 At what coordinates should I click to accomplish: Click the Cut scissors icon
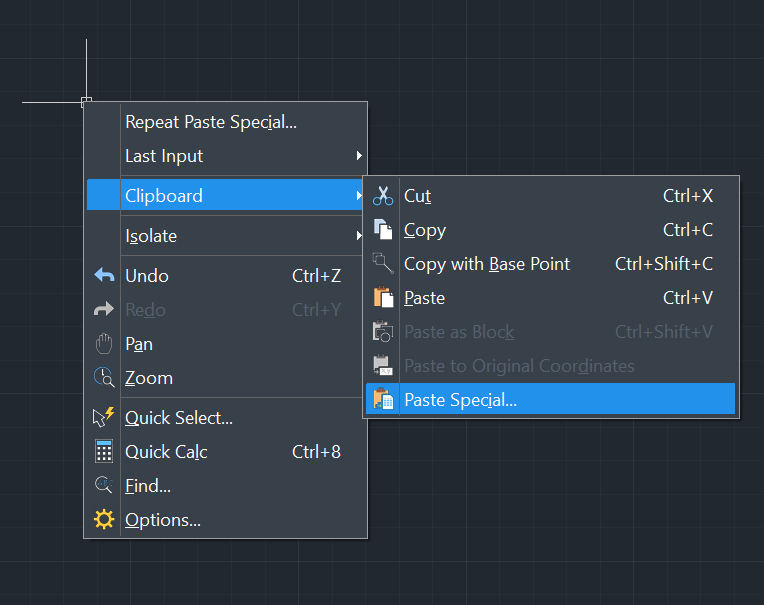tap(383, 196)
